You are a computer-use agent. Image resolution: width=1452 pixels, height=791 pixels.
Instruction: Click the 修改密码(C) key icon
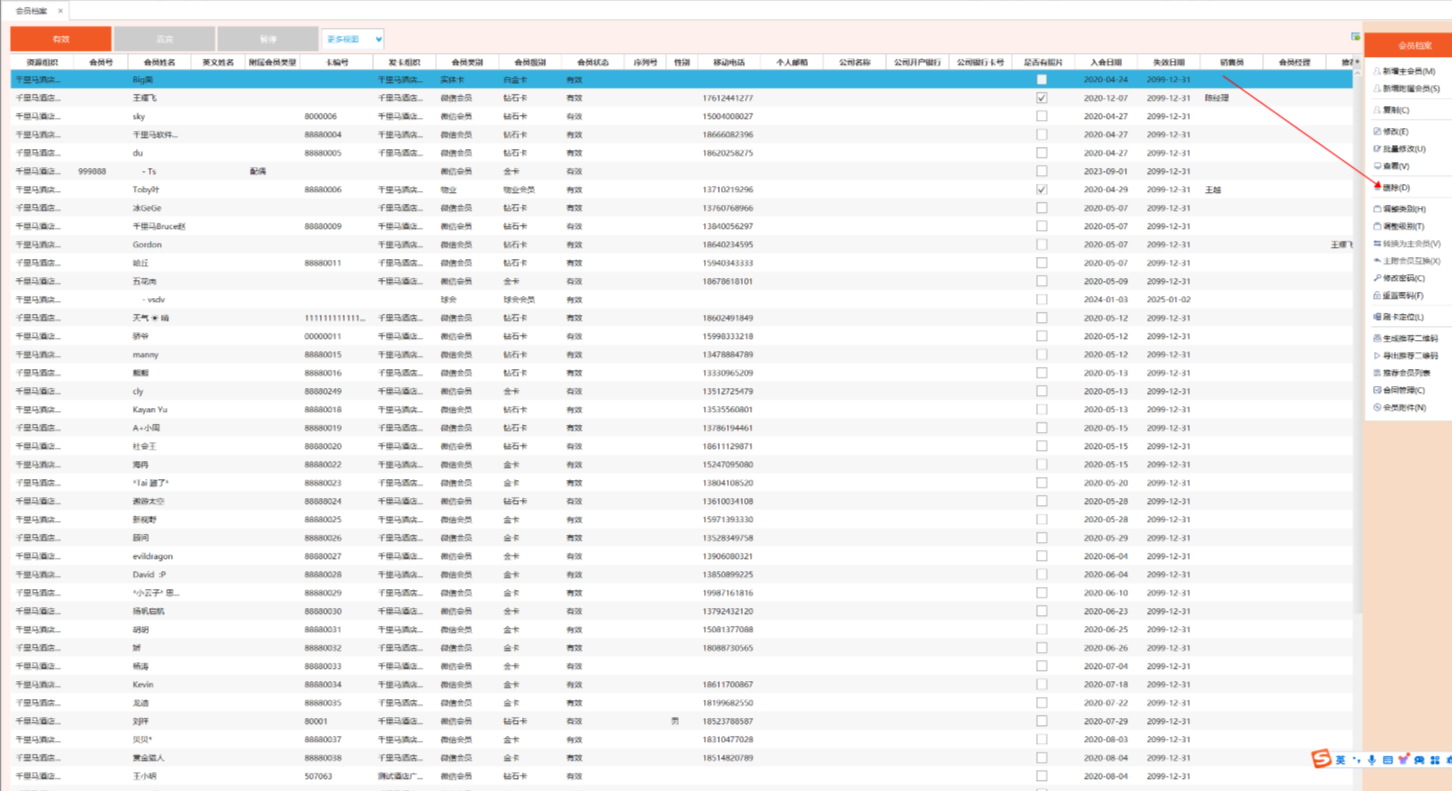pyautogui.click(x=1377, y=278)
